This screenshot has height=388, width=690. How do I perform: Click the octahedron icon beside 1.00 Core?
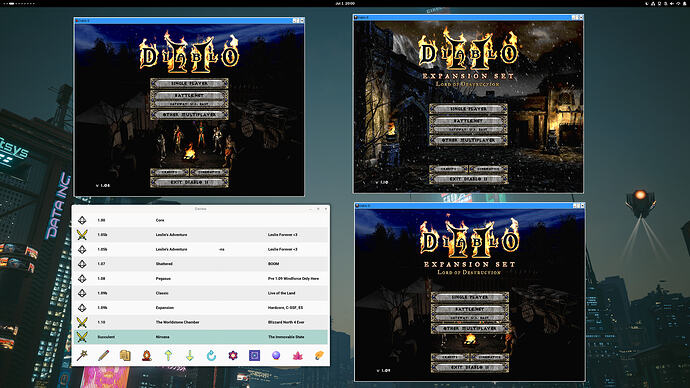82,220
